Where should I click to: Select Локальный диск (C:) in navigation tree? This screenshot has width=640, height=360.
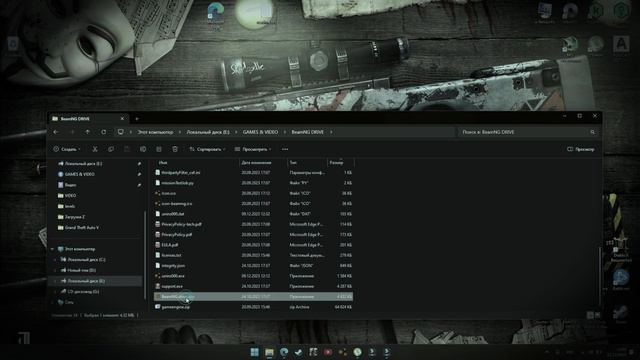coord(86,260)
